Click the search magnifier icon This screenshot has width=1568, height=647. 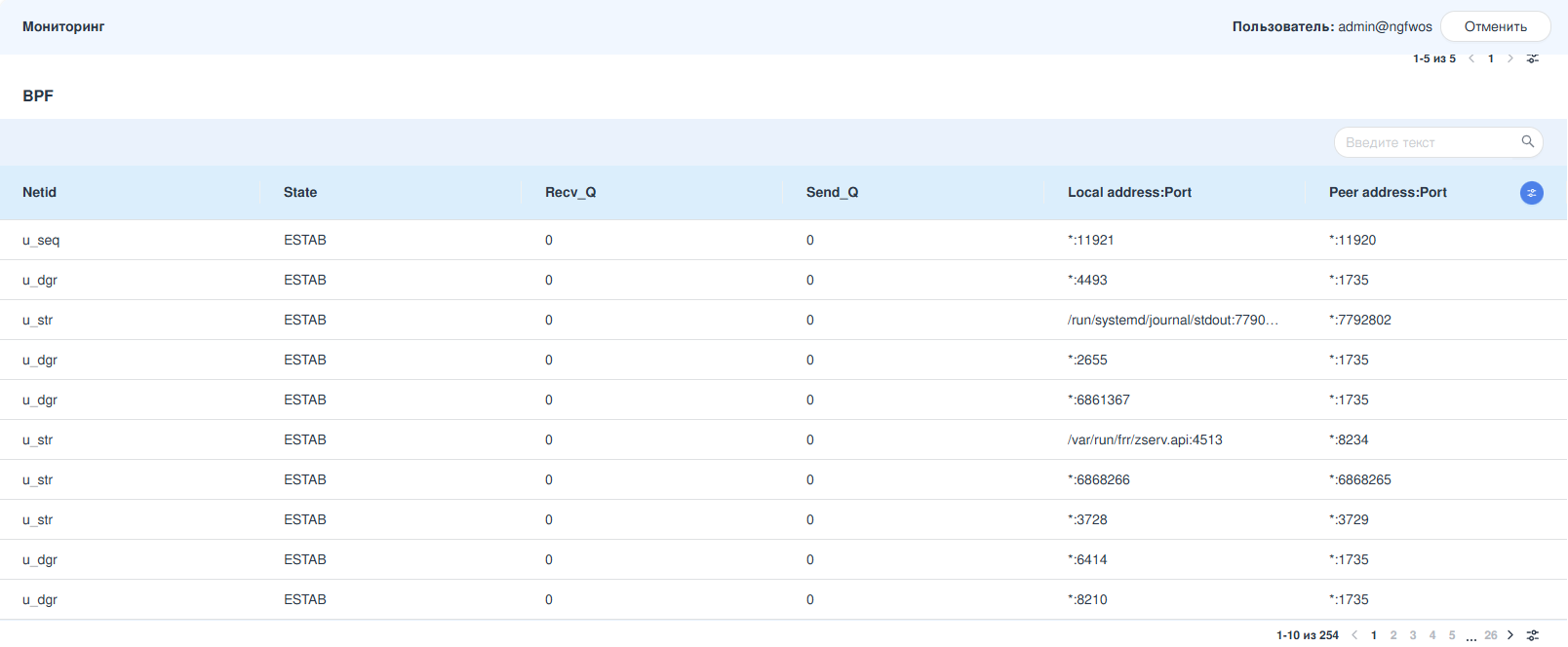tap(1528, 141)
